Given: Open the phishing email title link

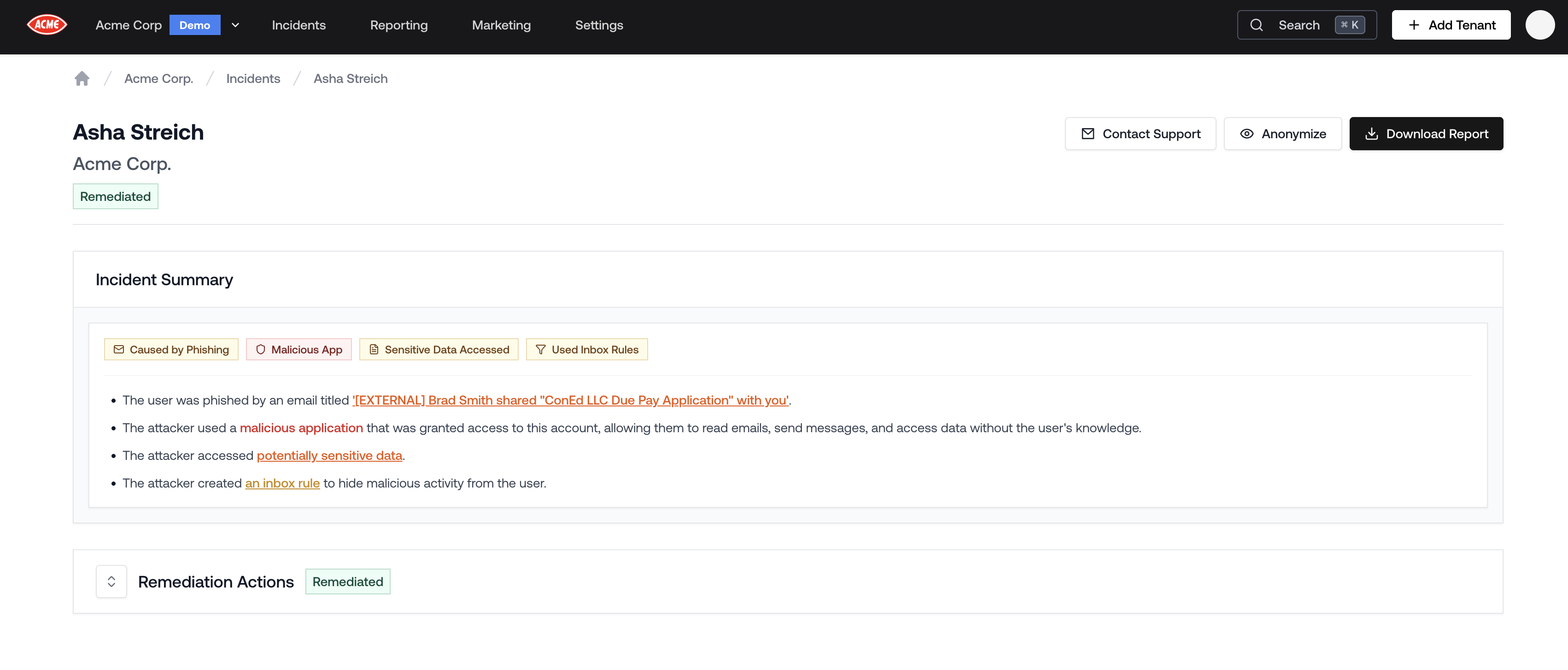Looking at the screenshot, I should (571, 400).
